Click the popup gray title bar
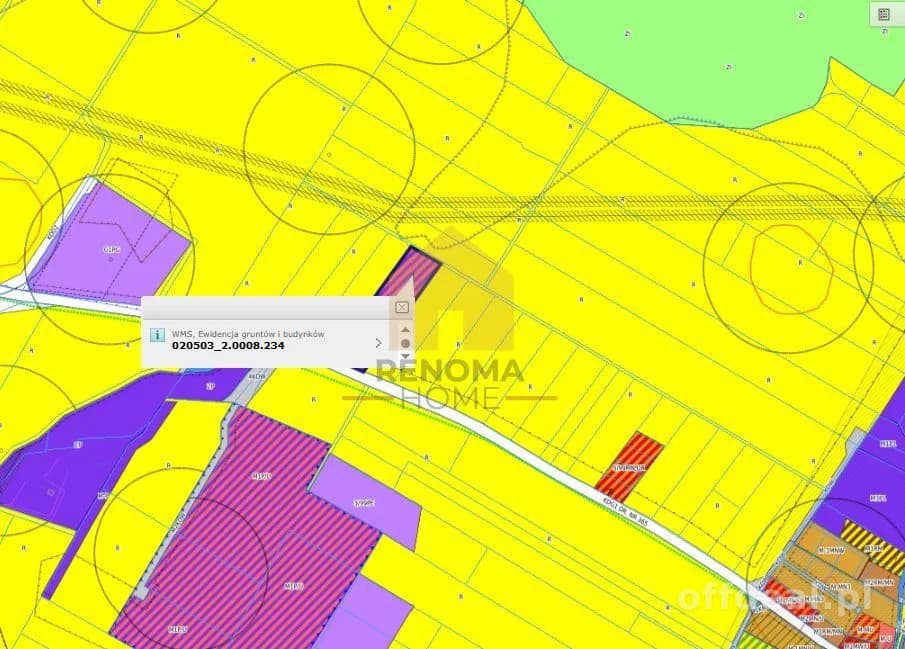This screenshot has width=905, height=649. [x=268, y=307]
